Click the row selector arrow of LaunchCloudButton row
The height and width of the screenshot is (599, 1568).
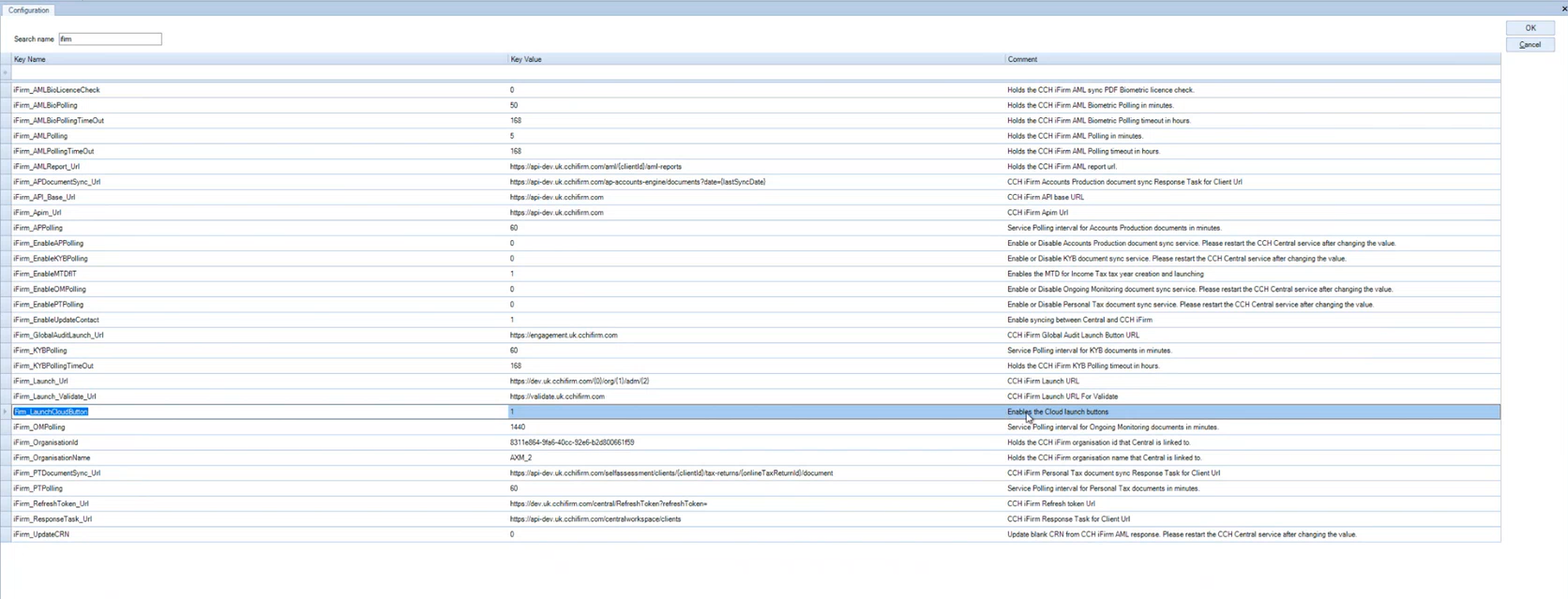(x=6, y=412)
